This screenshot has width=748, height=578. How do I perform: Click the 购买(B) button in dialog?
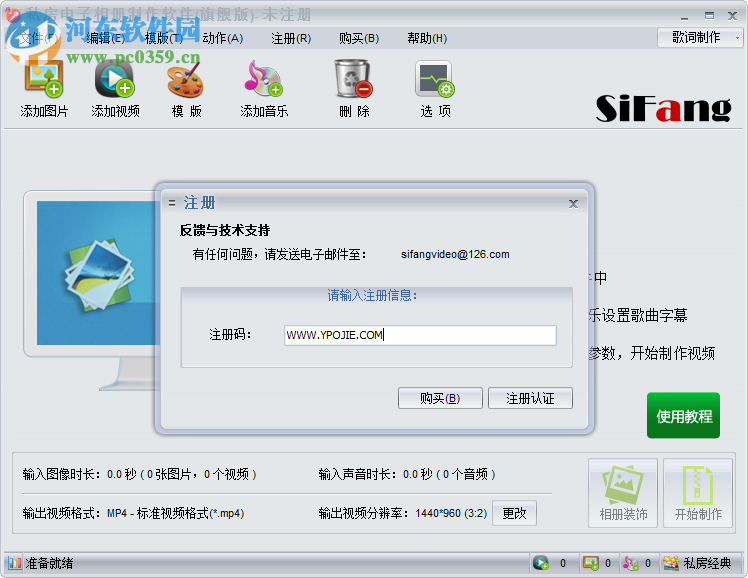click(x=440, y=398)
